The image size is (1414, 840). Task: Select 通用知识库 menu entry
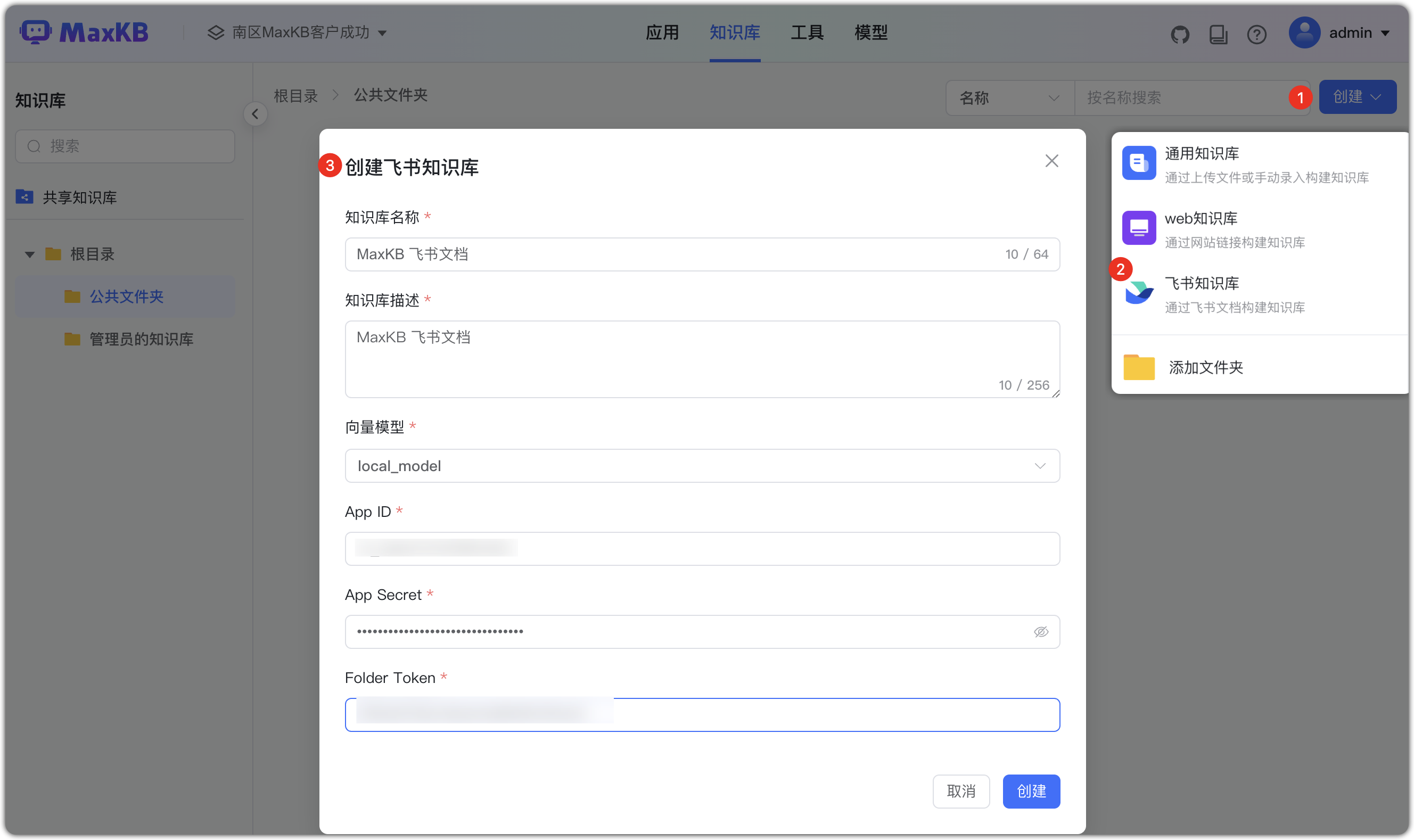(1259, 164)
